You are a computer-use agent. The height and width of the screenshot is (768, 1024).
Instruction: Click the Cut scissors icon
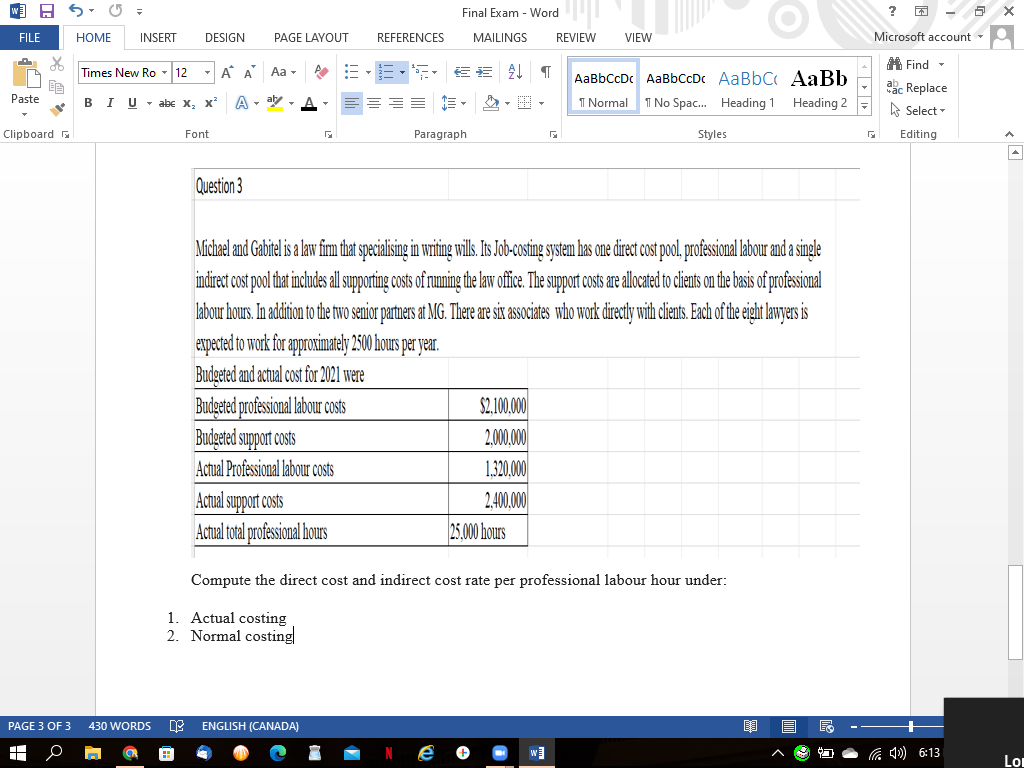(x=57, y=63)
